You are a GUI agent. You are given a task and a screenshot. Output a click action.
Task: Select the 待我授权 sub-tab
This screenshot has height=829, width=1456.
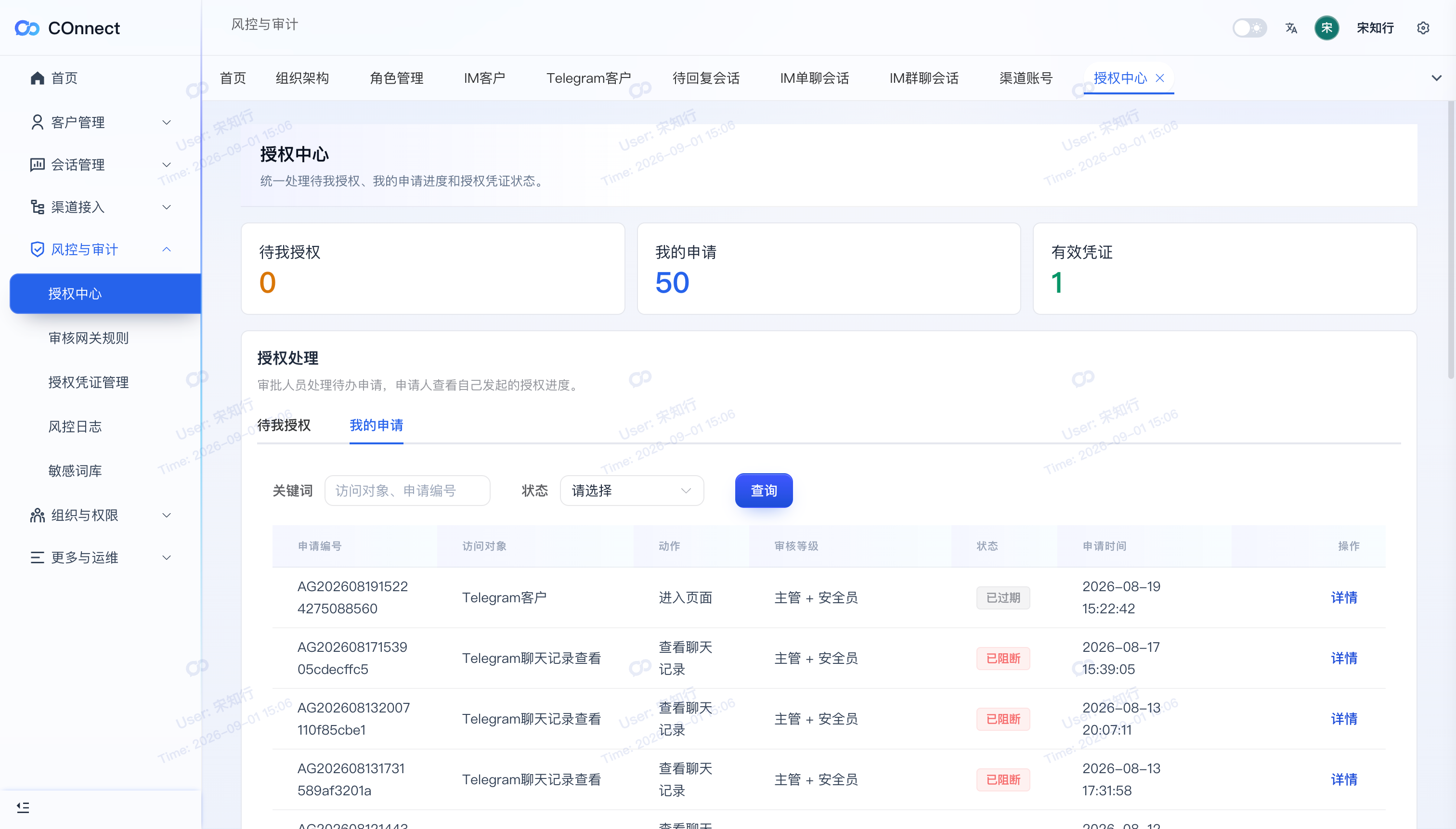284,425
